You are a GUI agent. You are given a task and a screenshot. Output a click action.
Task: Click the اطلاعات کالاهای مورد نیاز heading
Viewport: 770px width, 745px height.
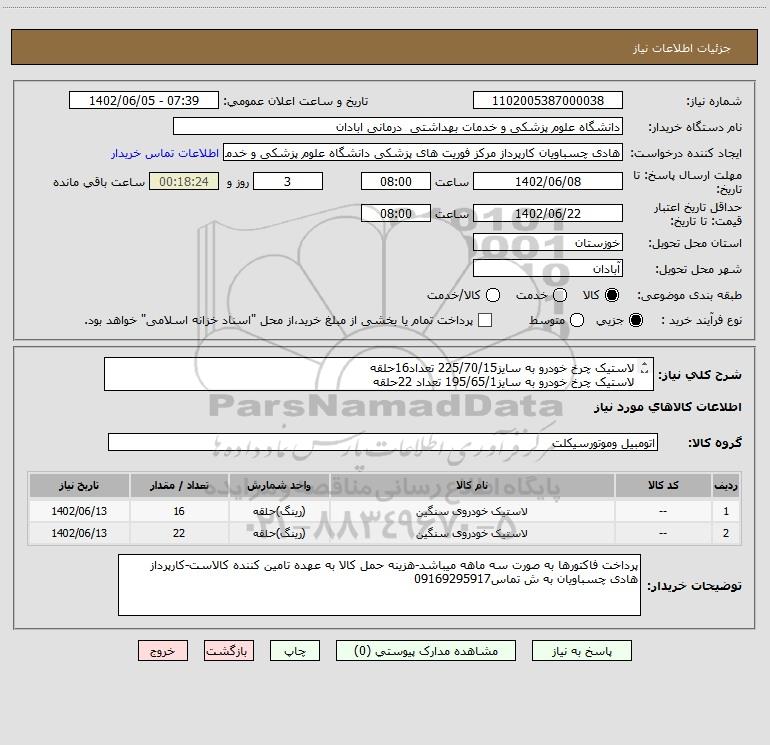[x=668, y=407]
